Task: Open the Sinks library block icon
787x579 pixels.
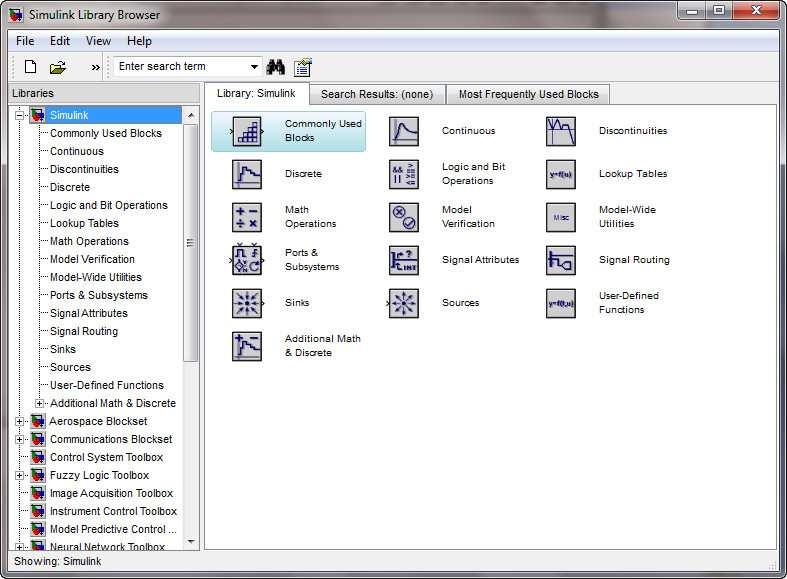Action: click(x=246, y=303)
